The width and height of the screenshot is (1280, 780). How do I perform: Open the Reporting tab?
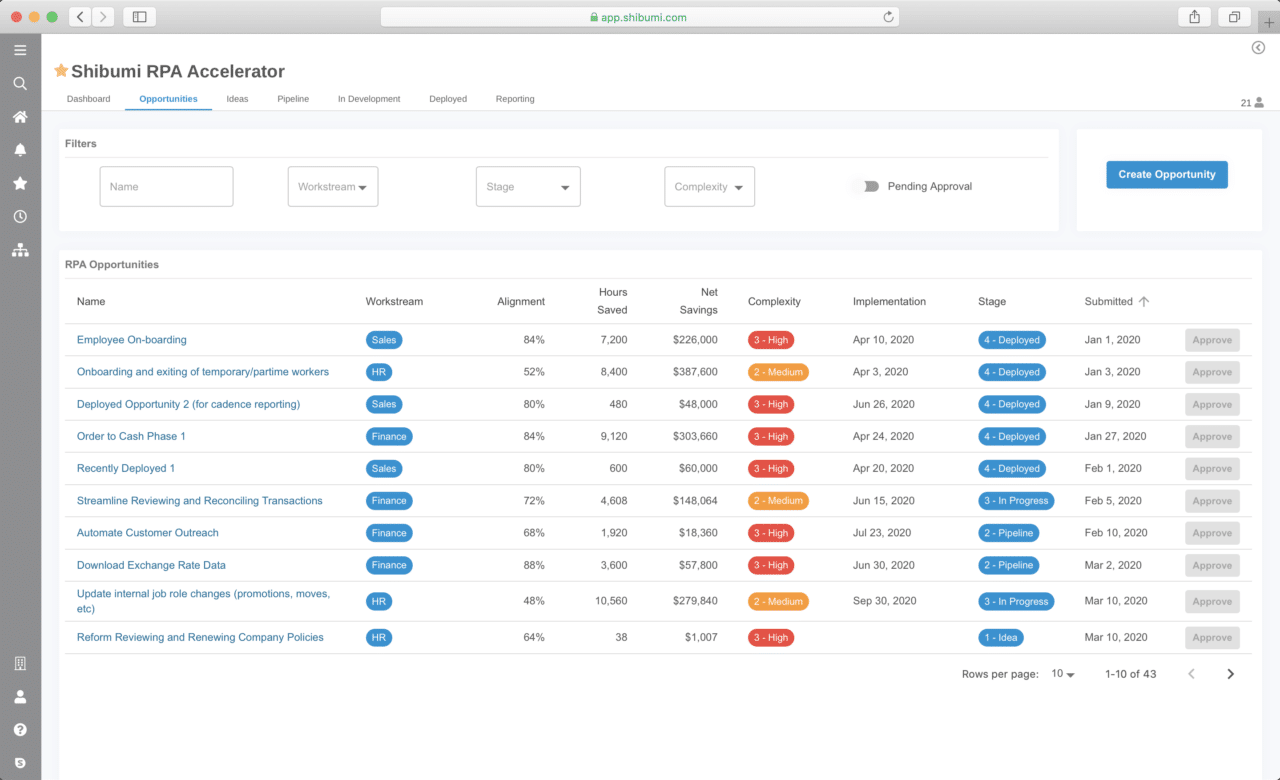pyautogui.click(x=514, y=98)
